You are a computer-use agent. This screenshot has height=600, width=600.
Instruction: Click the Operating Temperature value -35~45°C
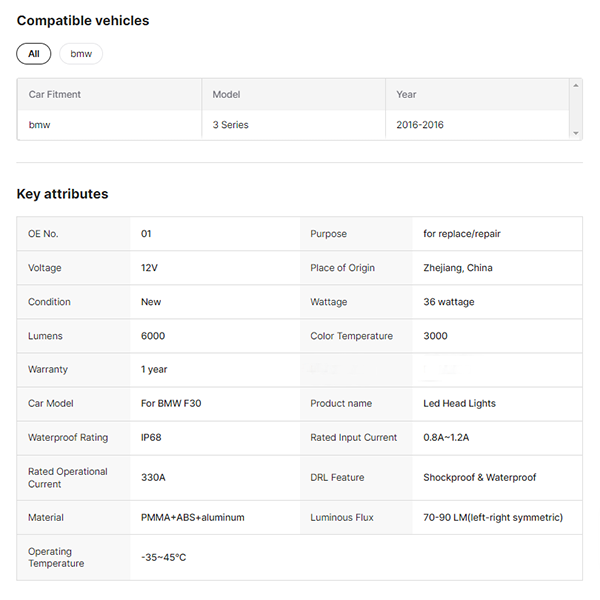(163, 557)
